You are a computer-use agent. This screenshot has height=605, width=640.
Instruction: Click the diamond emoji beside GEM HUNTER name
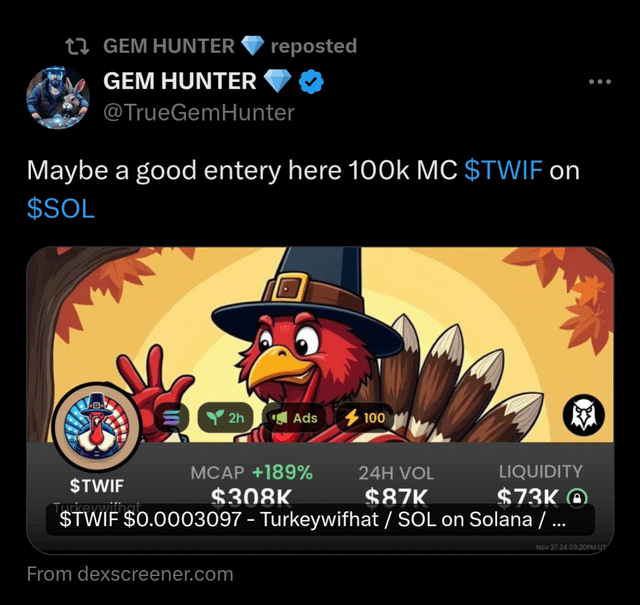pyautogui.click(x=278, y=81)
